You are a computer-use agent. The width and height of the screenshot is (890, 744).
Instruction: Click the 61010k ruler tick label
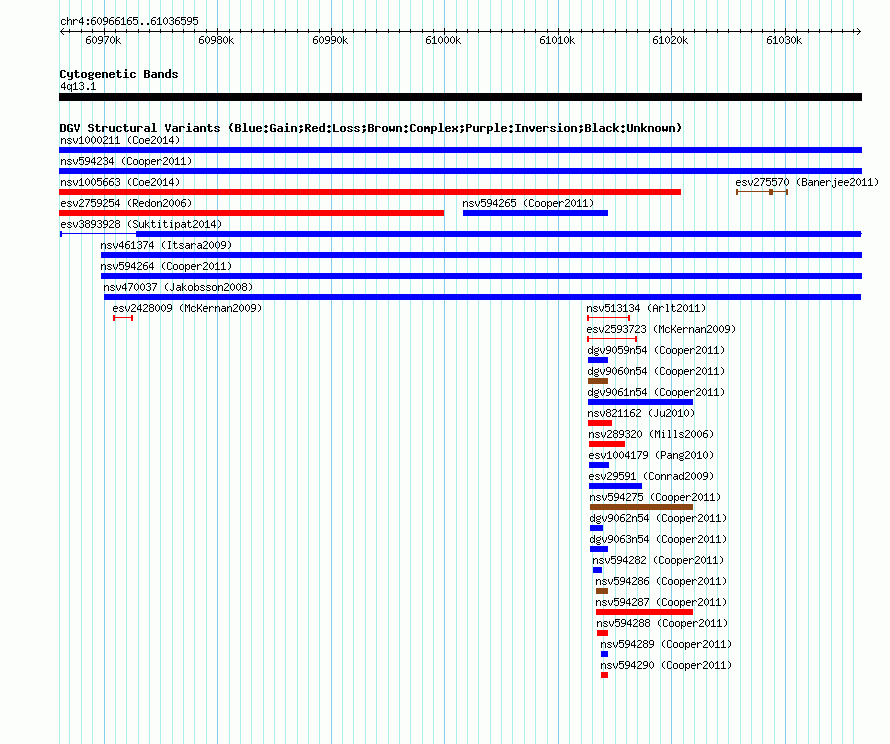(x=557, y=40)
